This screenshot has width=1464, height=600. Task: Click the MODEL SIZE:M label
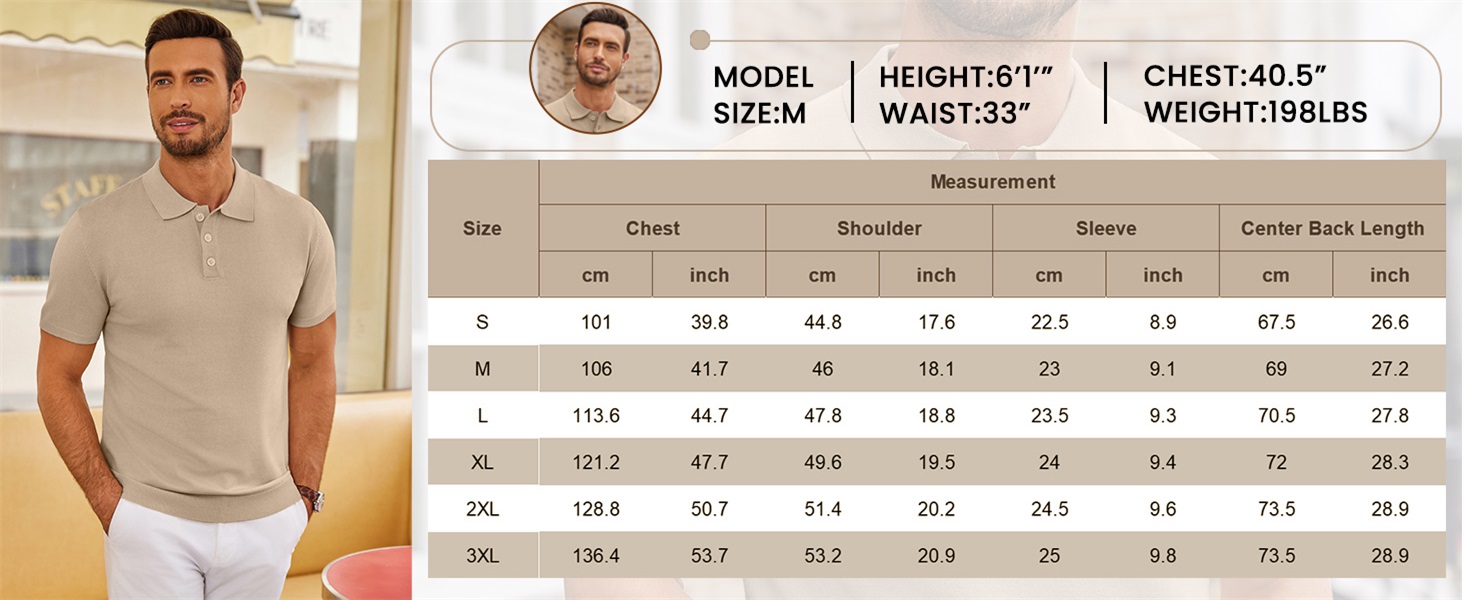(762, 95)
